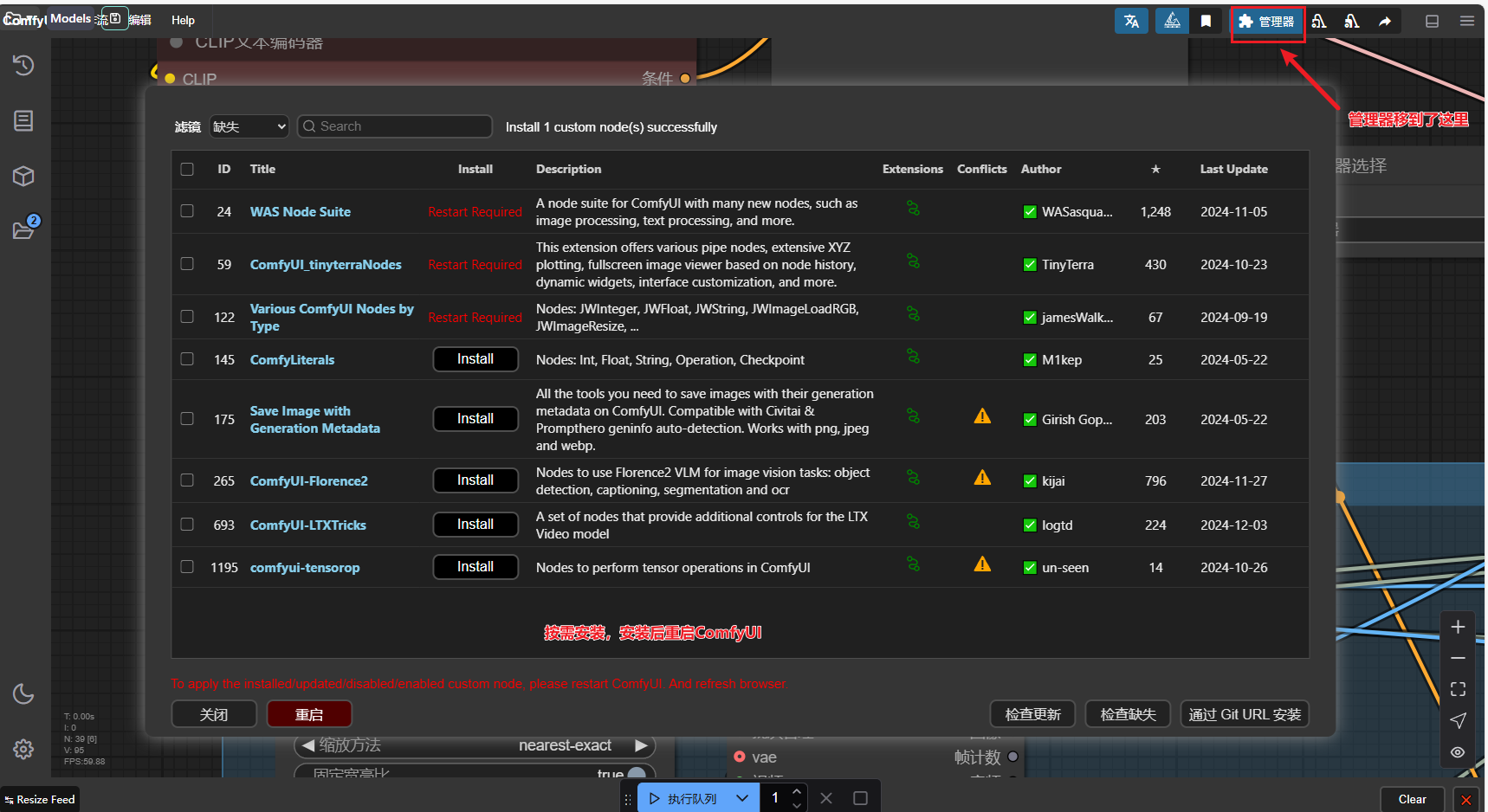Open the queue history icon in left sidebar

pos(23,65)
